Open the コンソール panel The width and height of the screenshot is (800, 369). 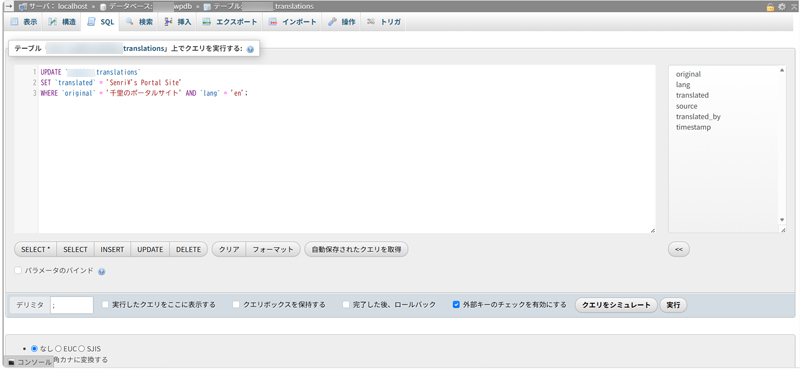pyautogui.click(x=30, y=362)
